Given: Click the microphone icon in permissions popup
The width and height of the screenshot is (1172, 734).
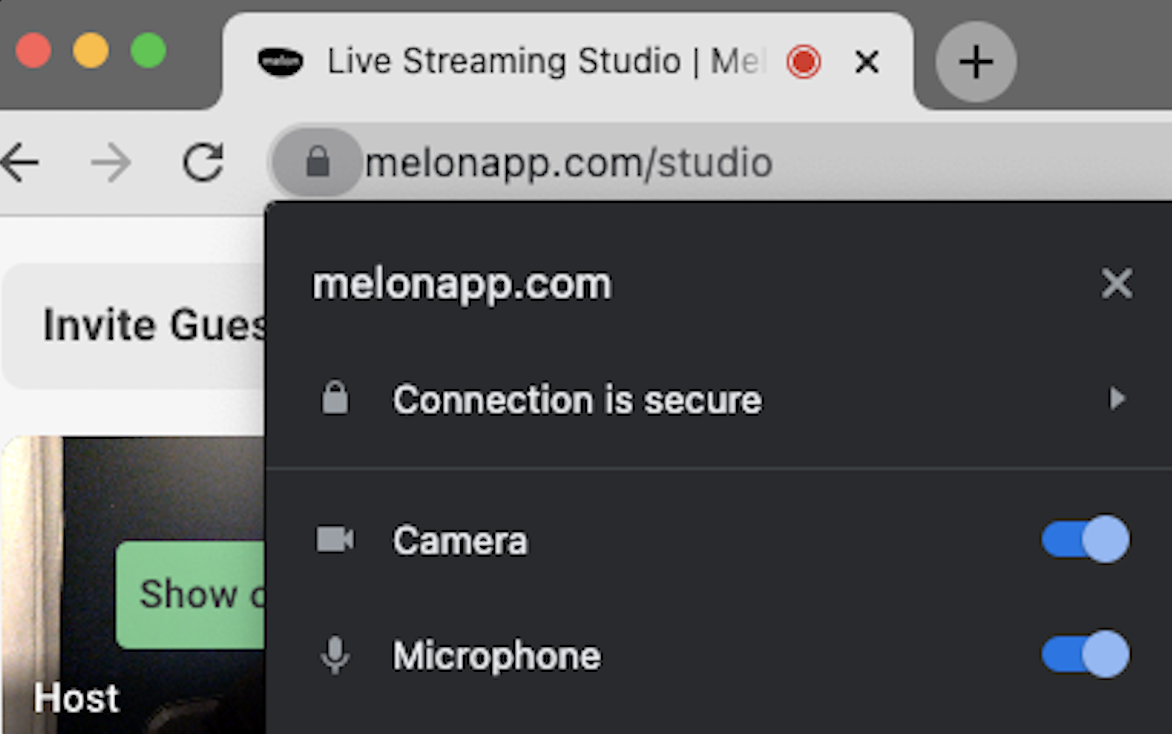Looking at the screenshot, I should [x=335, y=655].
